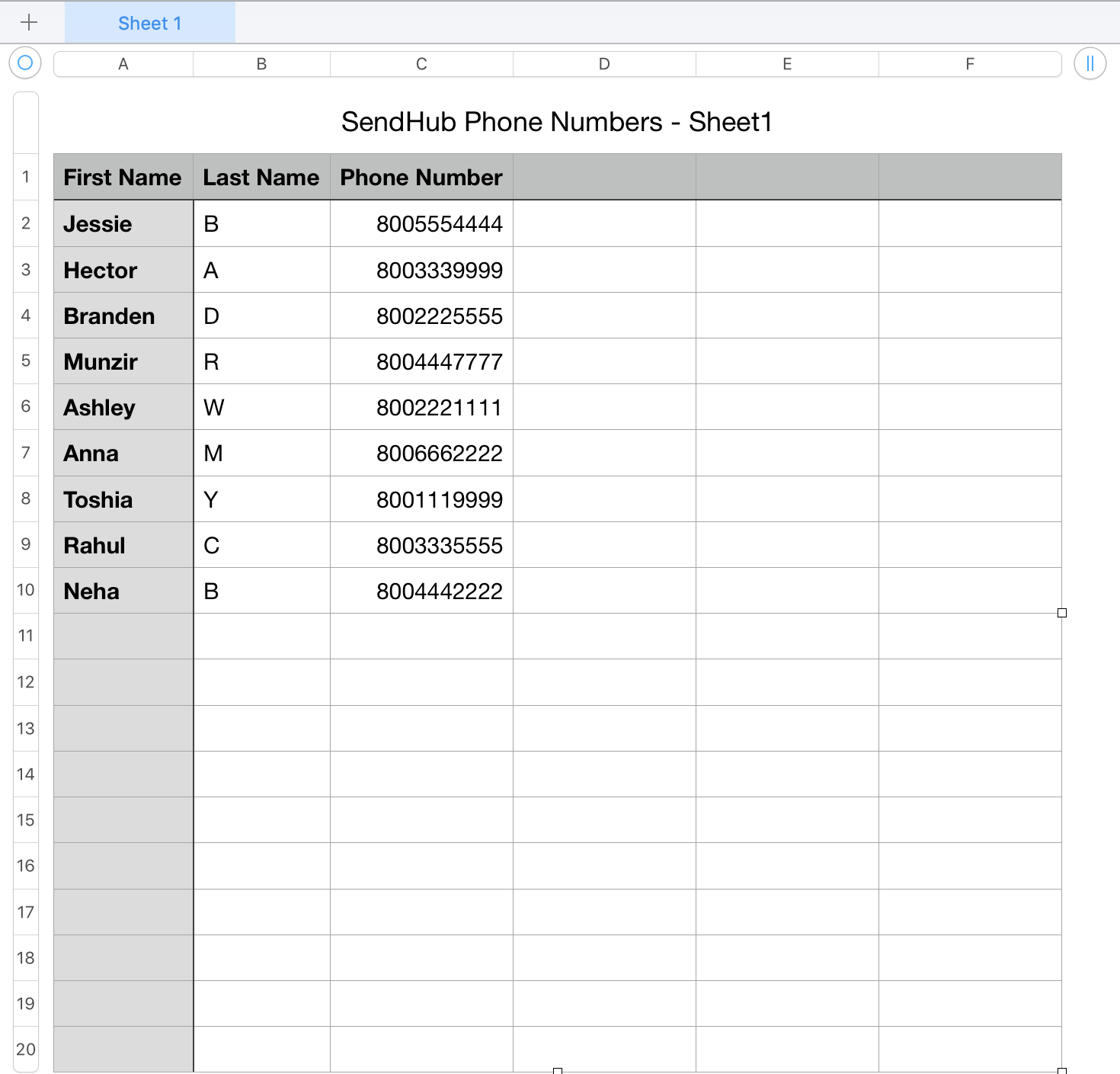Select Ashley's last name cell W
The height and width of the screenshot is (1074, 1120).
coord(261,407)
